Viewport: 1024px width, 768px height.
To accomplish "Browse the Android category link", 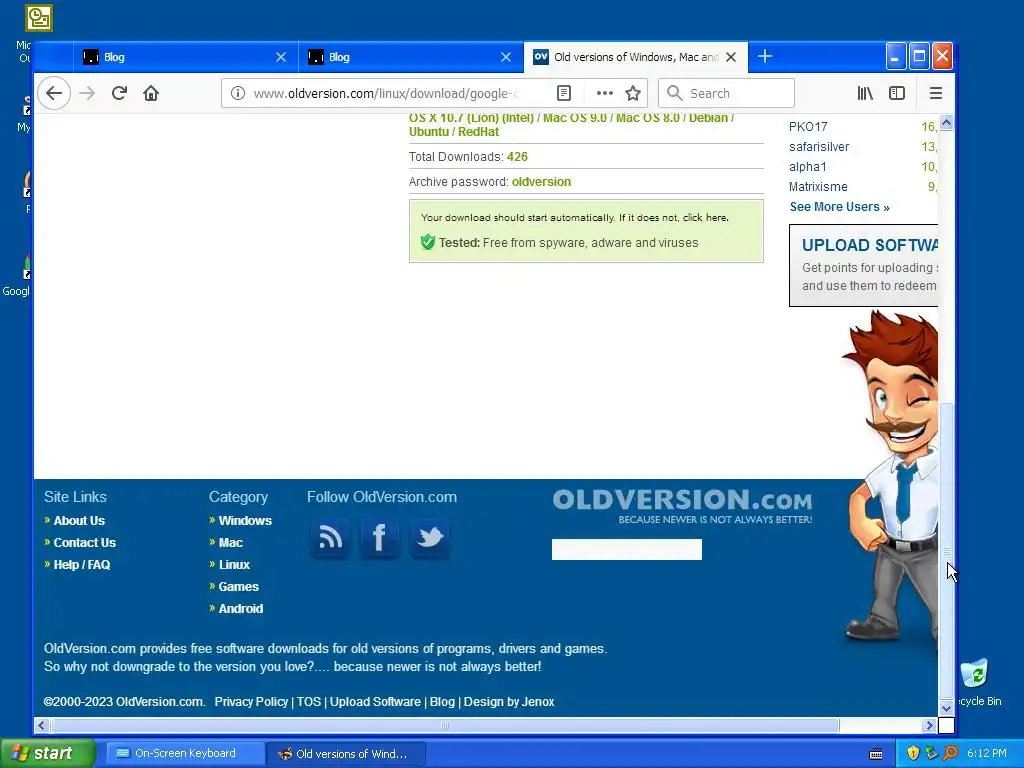I will click(x=240, y=609).
